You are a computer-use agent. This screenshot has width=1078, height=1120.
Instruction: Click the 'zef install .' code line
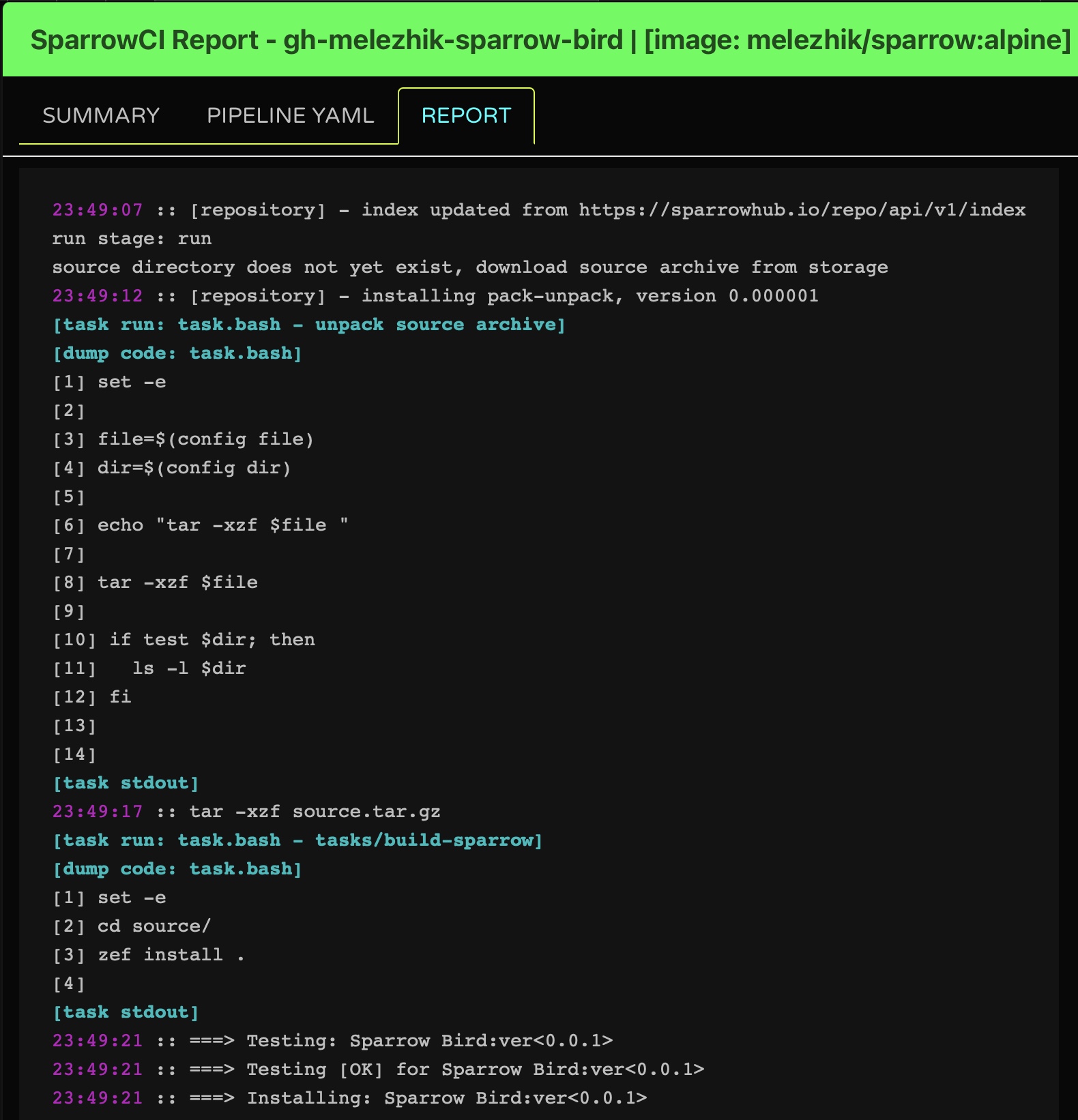click(x=149, y=954)
